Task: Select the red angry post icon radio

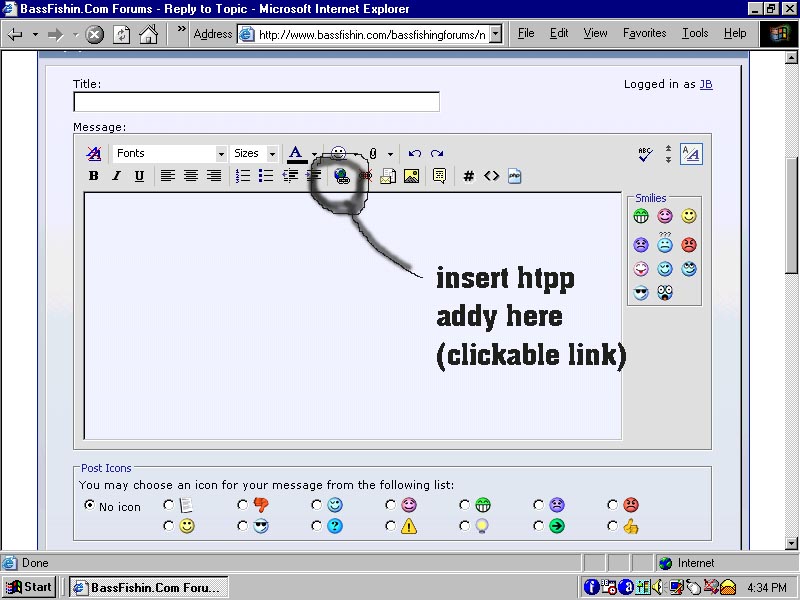Action: (612, 505)
